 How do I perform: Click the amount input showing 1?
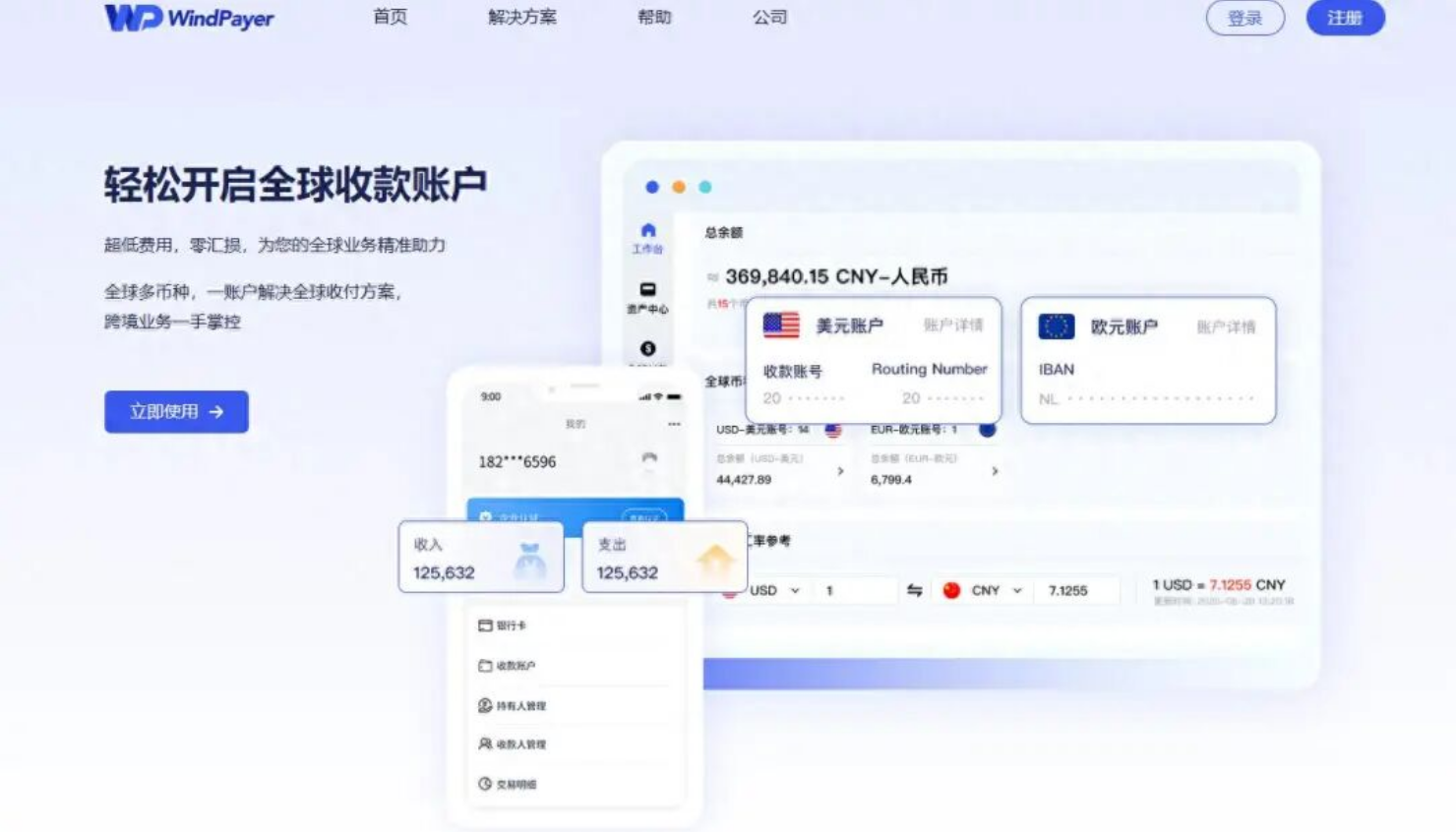tap(858, 590)
